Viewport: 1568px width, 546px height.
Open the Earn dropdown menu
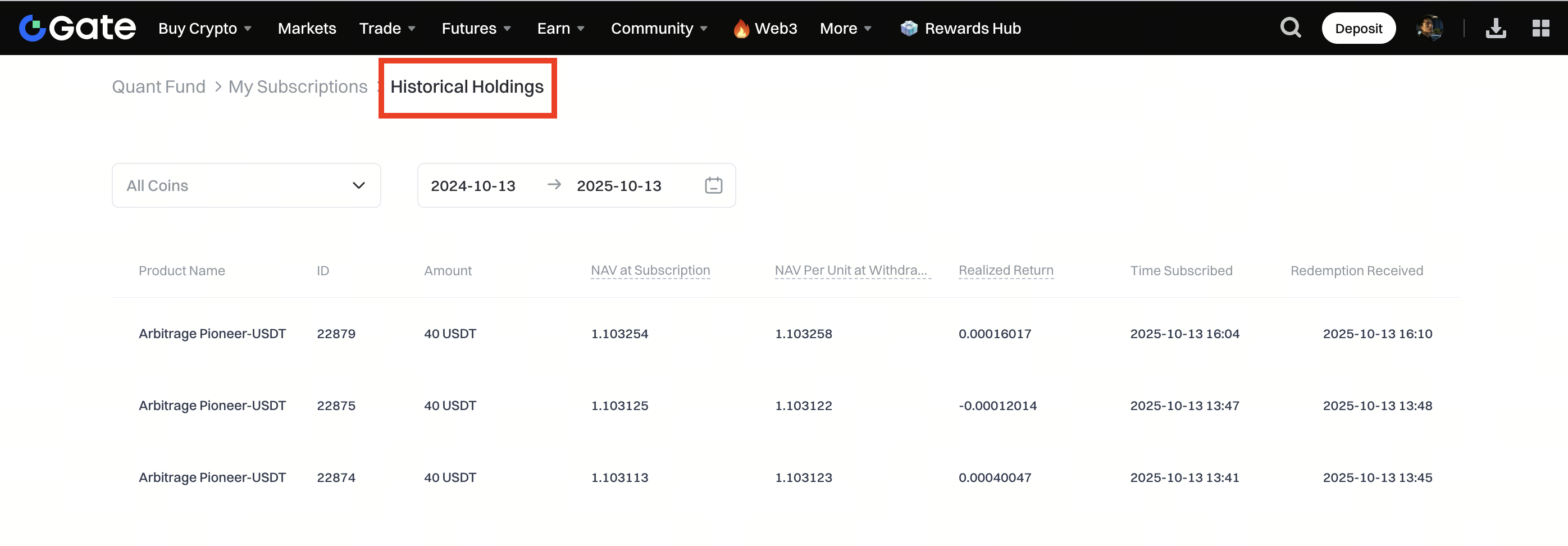(560, 29)
